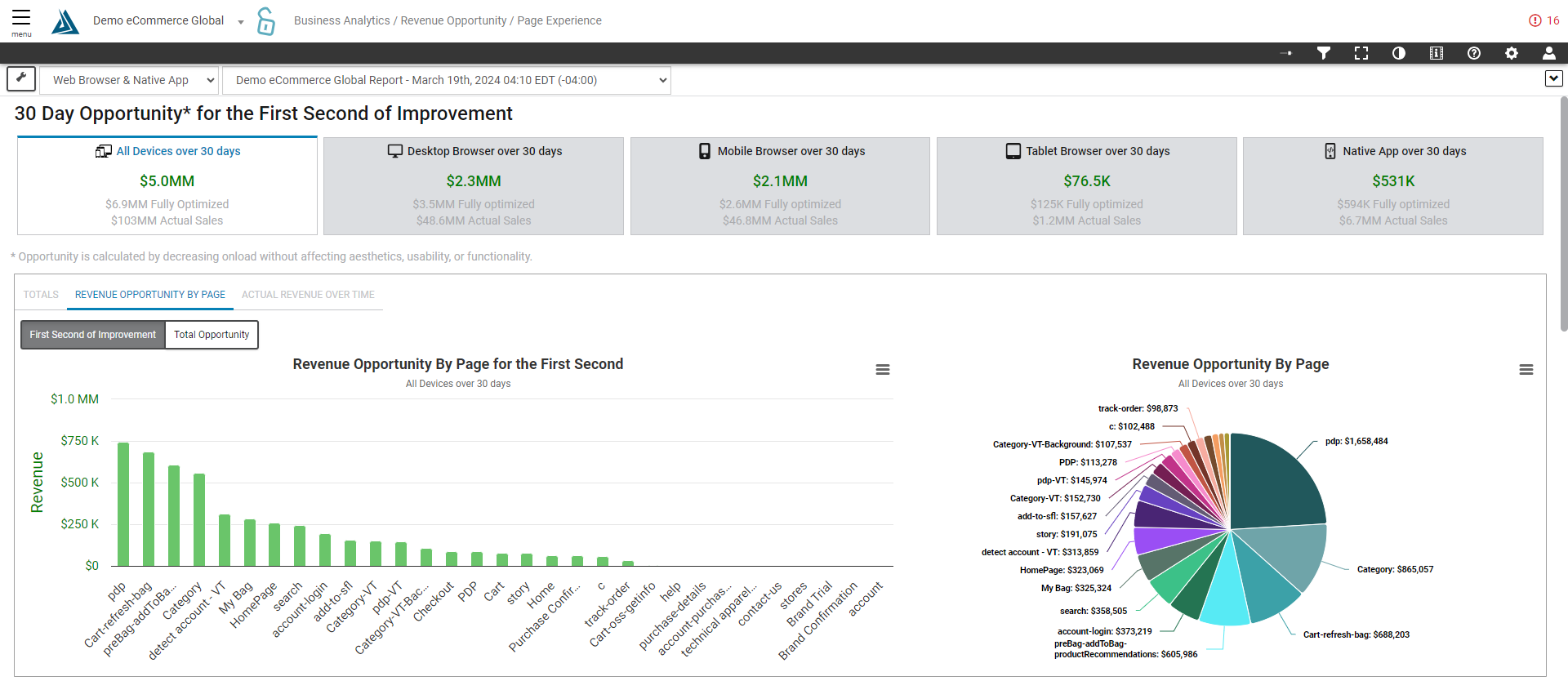The width and height of the screenshot is (1568, 681).
Task: Open the Demo eCommerce Global Report date dropdown
Action: click(447, 80)
